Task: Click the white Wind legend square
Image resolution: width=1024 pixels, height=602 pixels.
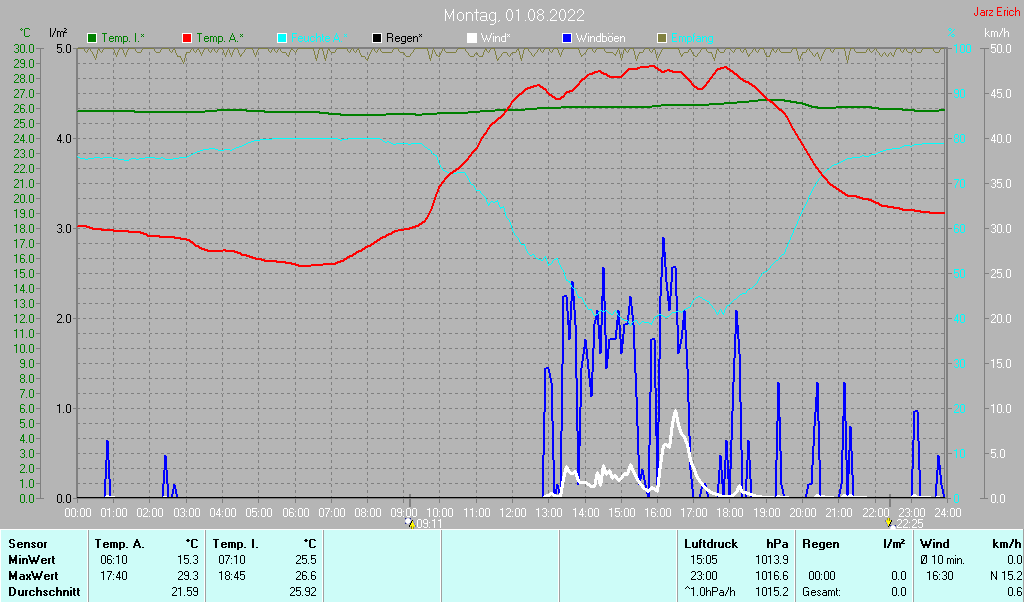Action: click(x=471, y=38)
